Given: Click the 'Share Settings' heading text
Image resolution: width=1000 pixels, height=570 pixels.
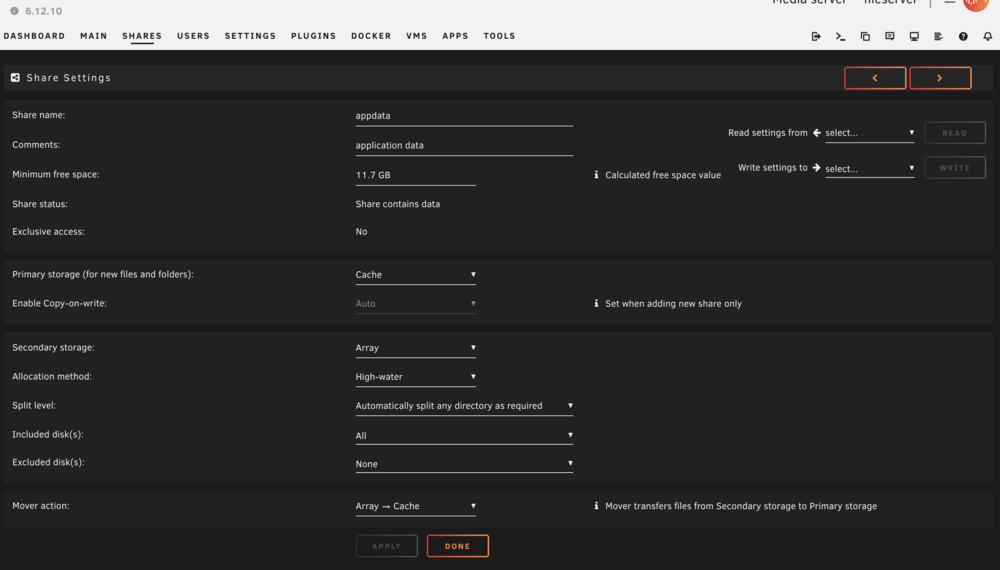Looking at the screenshot, I should (69, 78).
